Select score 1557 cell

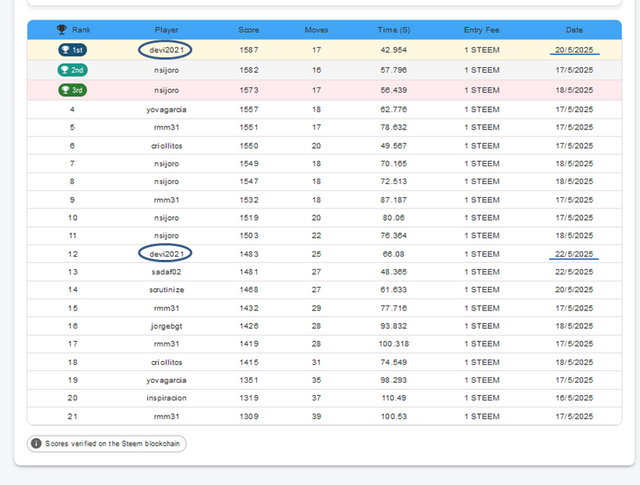tap(249, 109)
